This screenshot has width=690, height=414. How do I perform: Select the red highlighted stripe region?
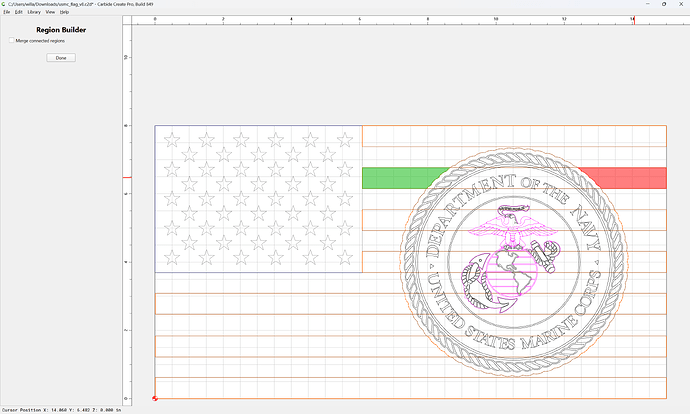629,178
